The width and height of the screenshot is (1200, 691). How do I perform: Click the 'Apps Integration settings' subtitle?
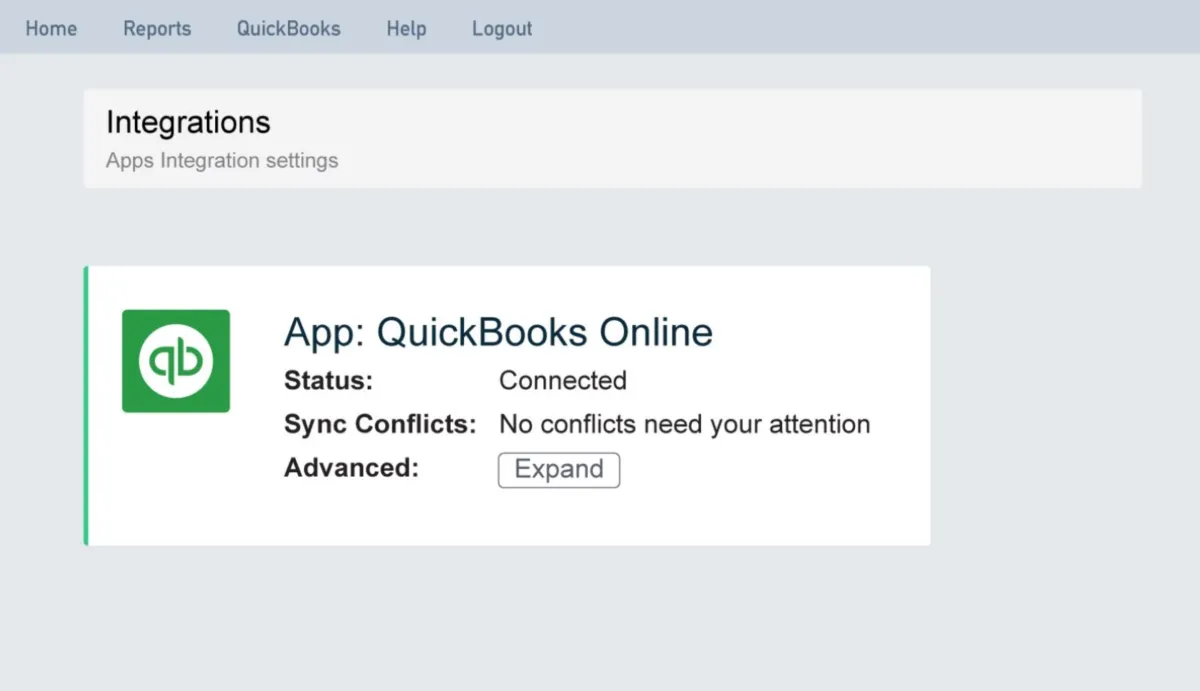tap(222, 161)
